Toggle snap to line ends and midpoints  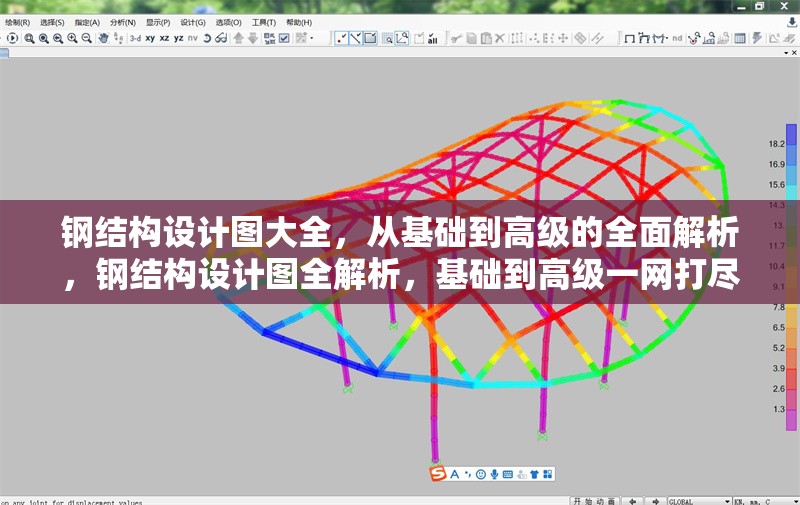coord(356,38)
